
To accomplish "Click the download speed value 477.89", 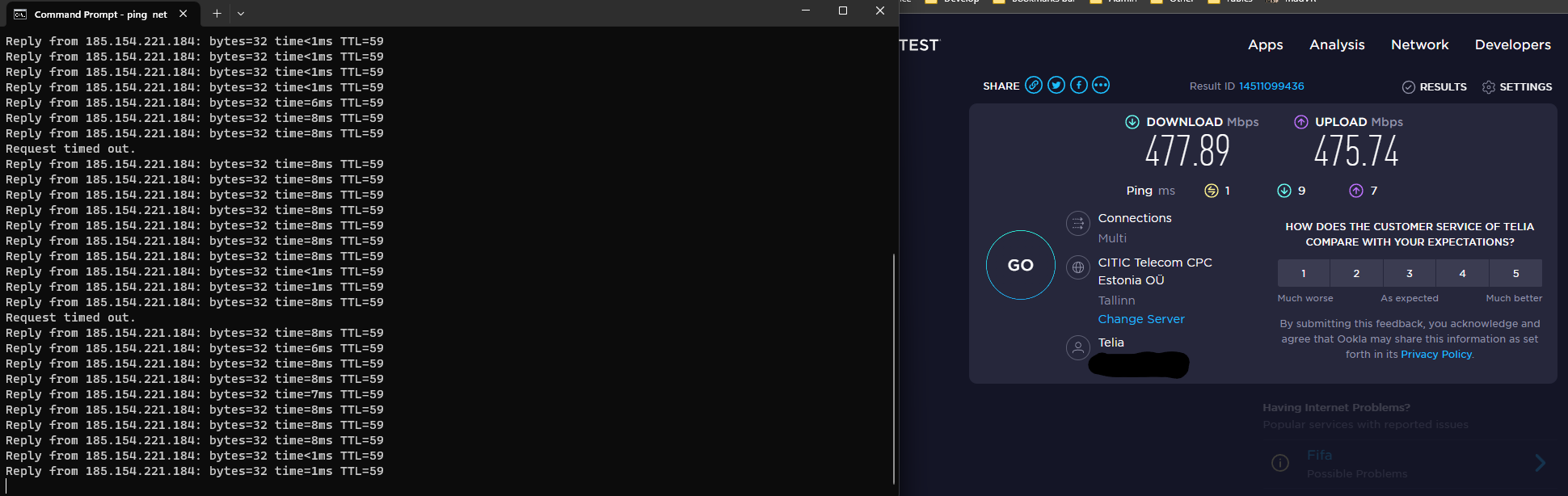I will tap(1187, 151).
